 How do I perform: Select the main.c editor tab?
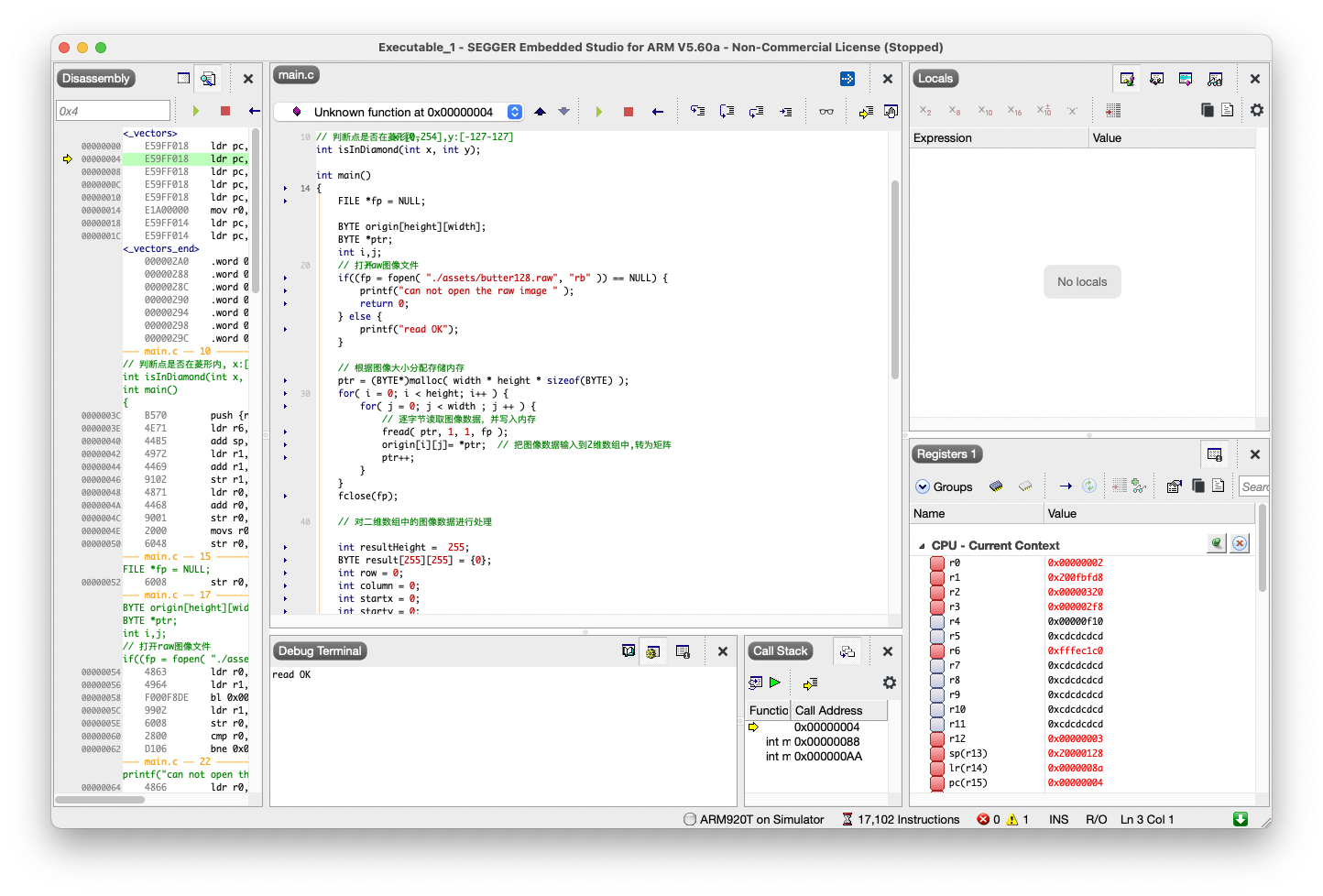(x=296, y=75)
